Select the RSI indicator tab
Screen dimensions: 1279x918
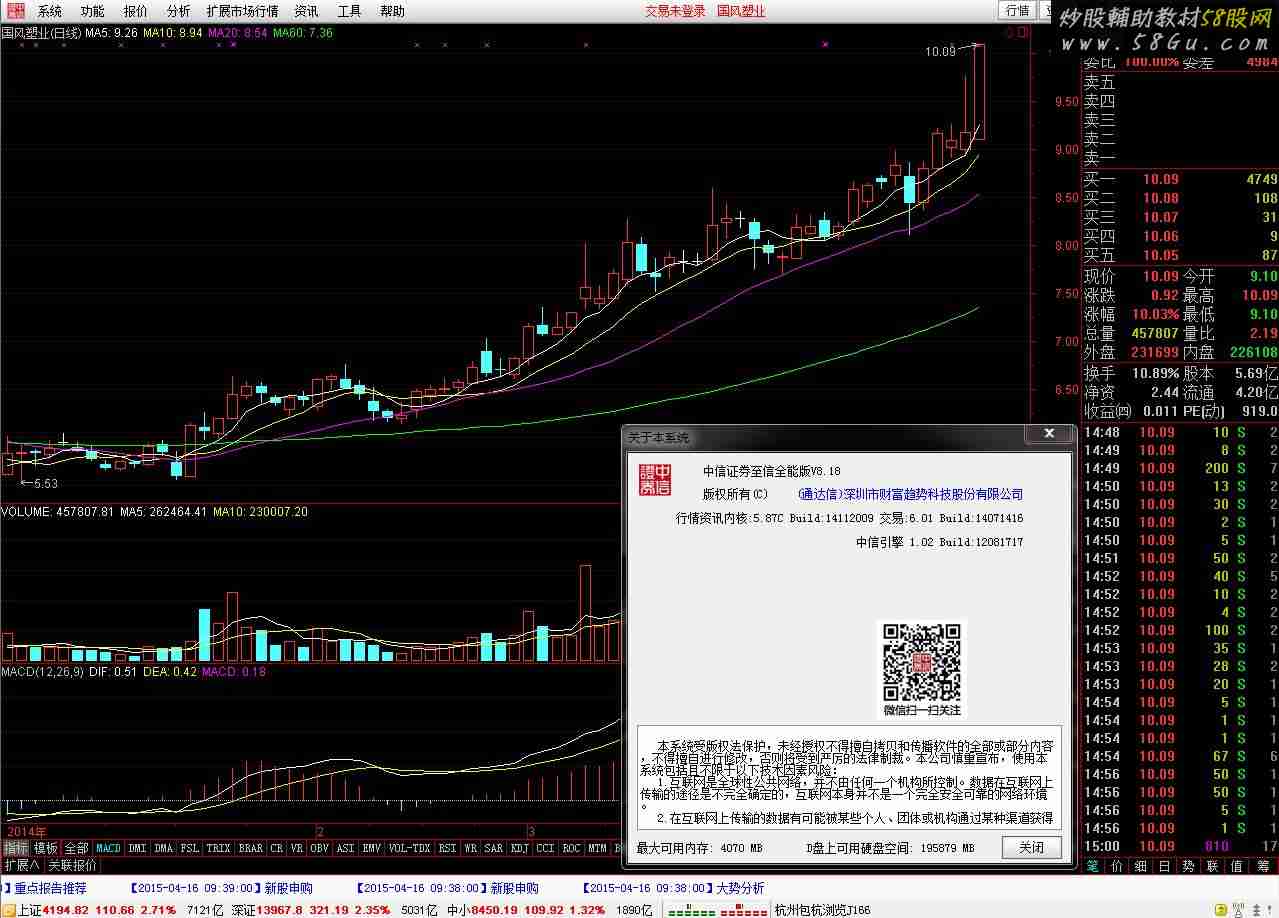coord(447,848)
